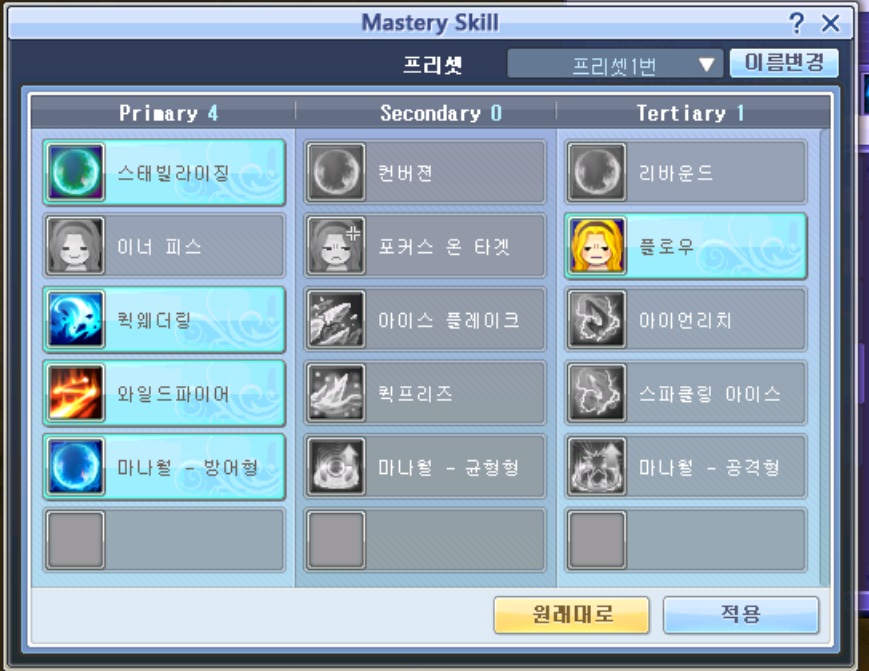The image size is (869, 671).
Task: Select the 와일드파이어 flame icon
Action: pyautogui.click(x=75, y=393)
